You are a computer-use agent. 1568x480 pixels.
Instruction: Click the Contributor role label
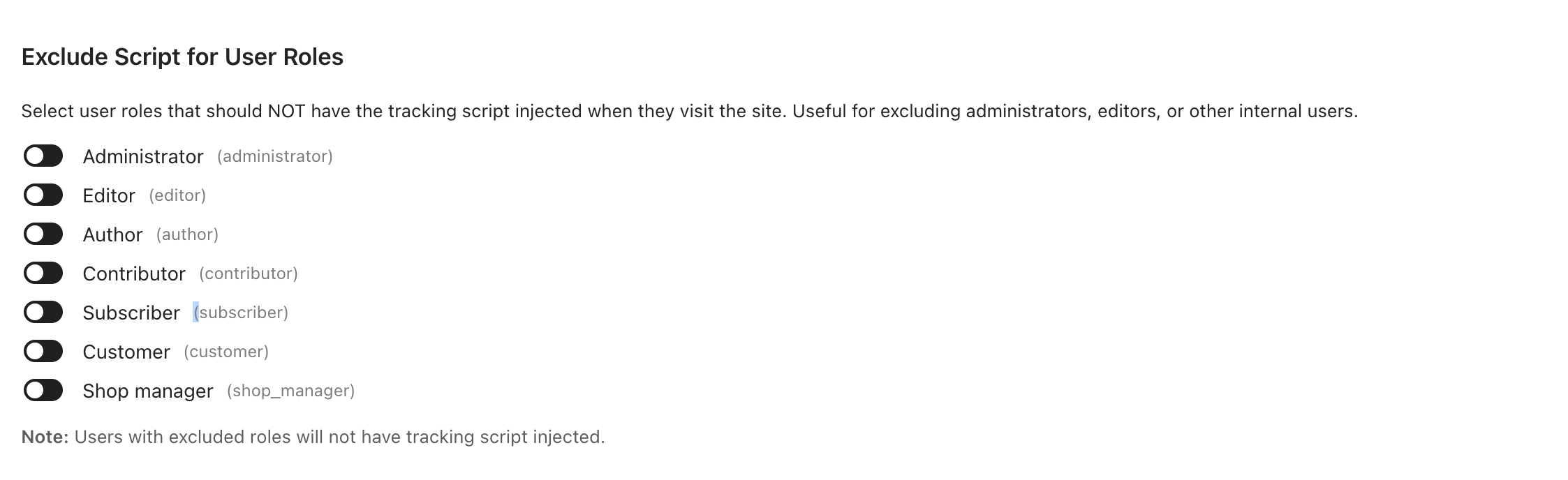pyautogui.click(x=134, y=273)
